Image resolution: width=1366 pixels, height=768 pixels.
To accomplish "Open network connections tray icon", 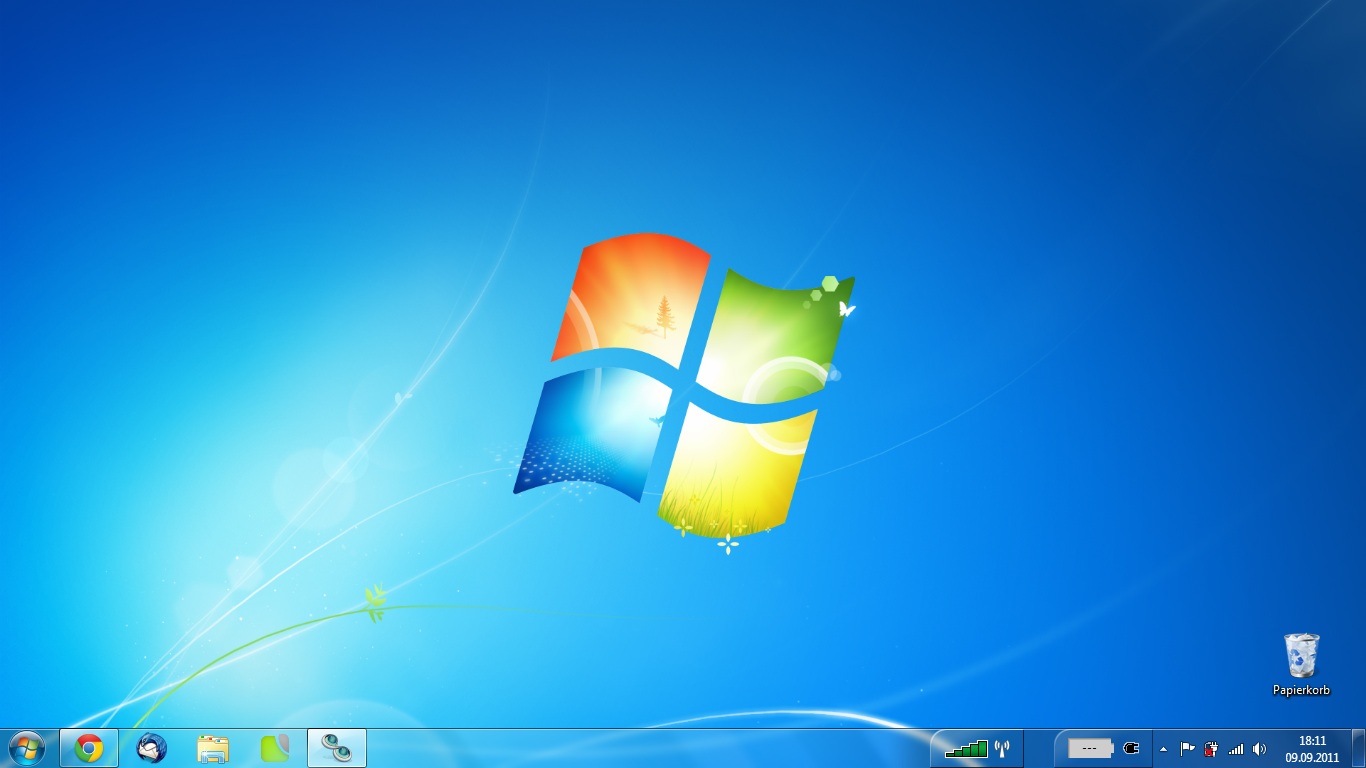I will click(x=1236, y=748).
